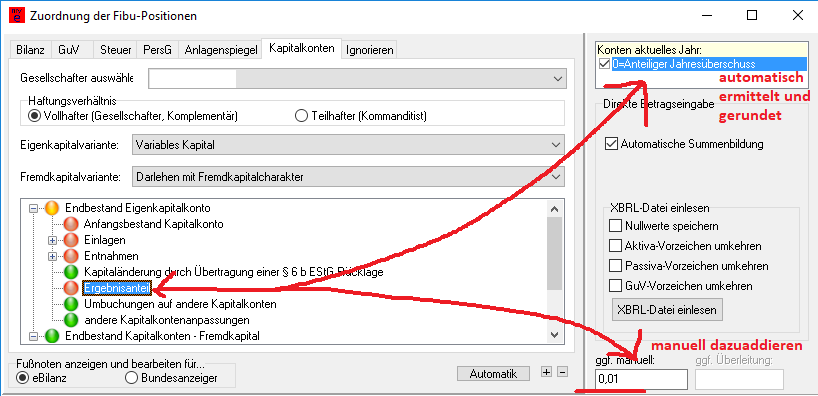Screen dimensions: 818x396
Task: Click XBRL-Datei einlesen button
Action: pyautogui.click(x=667, y=309)
